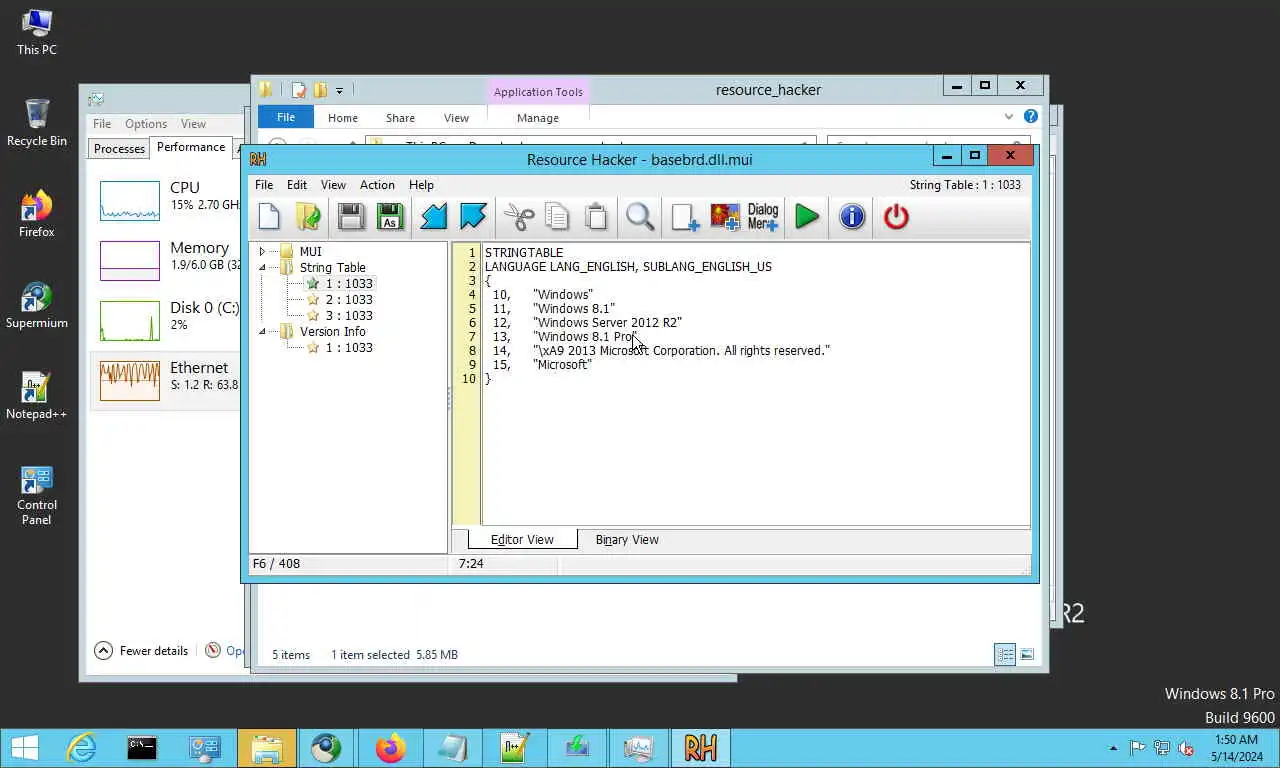Click the blue down-left arrow toolbar icon
Image resolution: width=1280 pixels, height=768 pixels.
(x=433, y=217)
